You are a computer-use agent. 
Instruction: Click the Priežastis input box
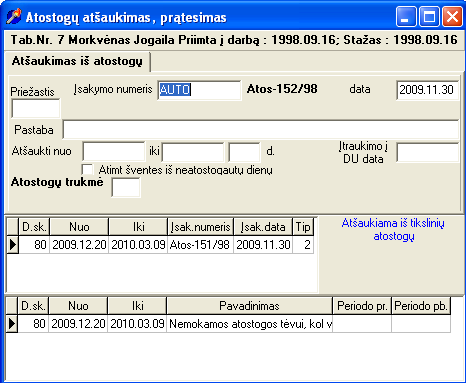(x=36, y=108)
